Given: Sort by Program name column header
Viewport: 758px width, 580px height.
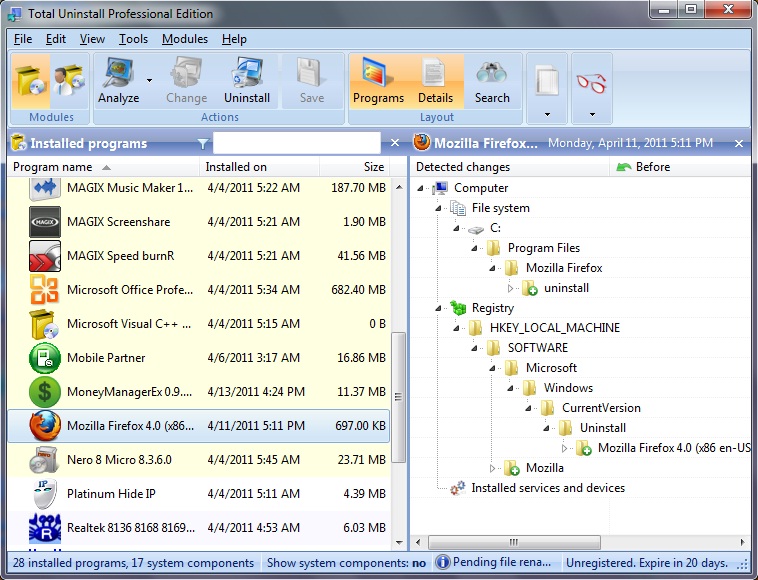Looking at the screenshot, I should [x=103, y=167].
